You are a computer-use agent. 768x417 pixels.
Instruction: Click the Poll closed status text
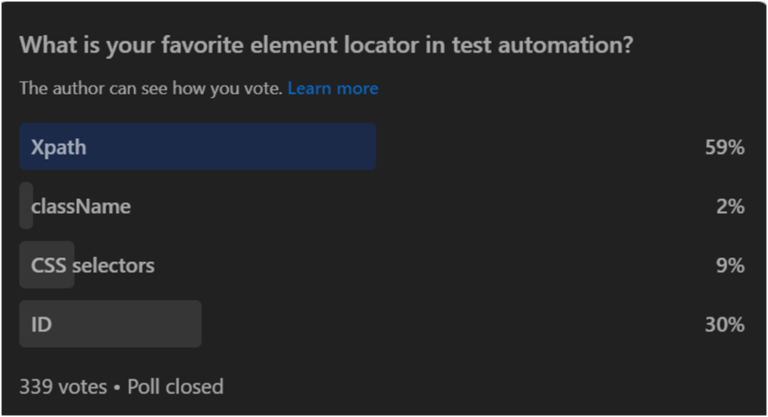point(178,386)
